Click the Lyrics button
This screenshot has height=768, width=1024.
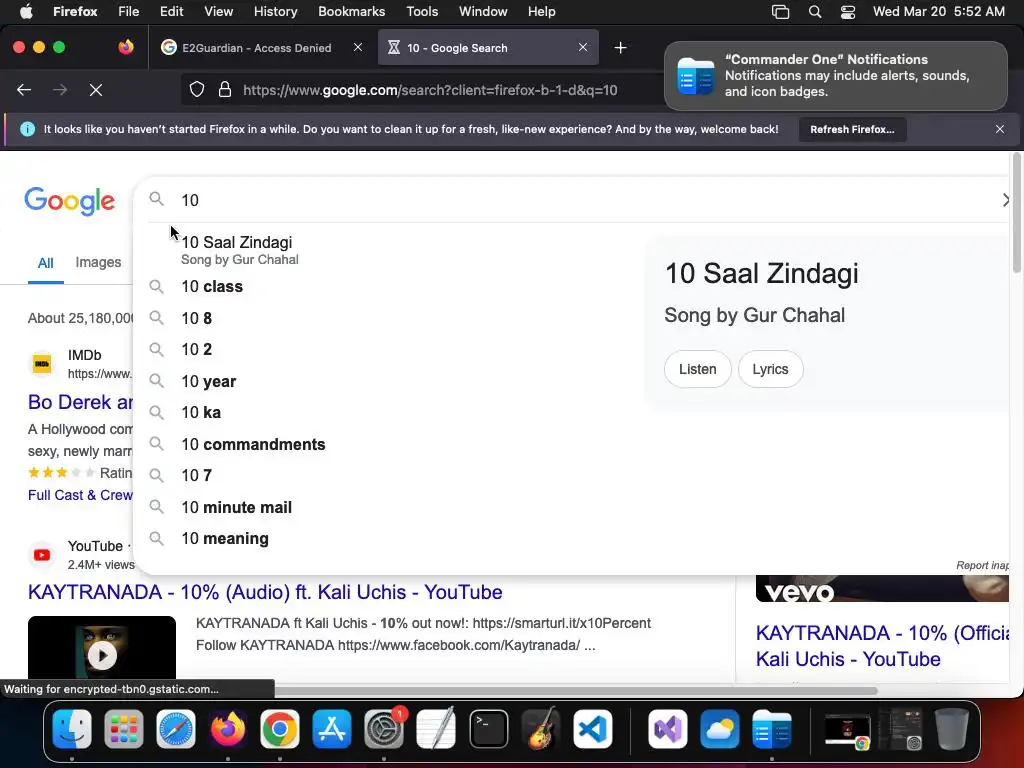pyautogui.click(x=771, y=369)
